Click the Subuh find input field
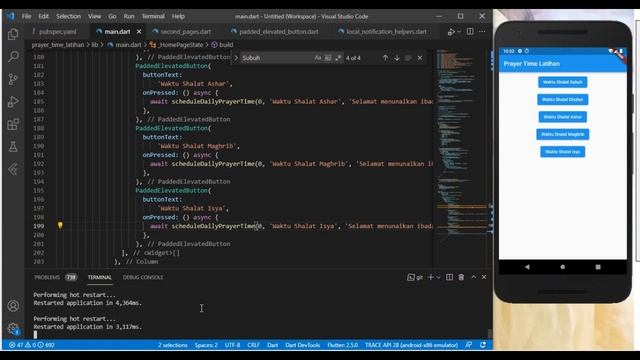Viewport: 640px width, 360px height. pyautogui.click(x=277, y=58)
